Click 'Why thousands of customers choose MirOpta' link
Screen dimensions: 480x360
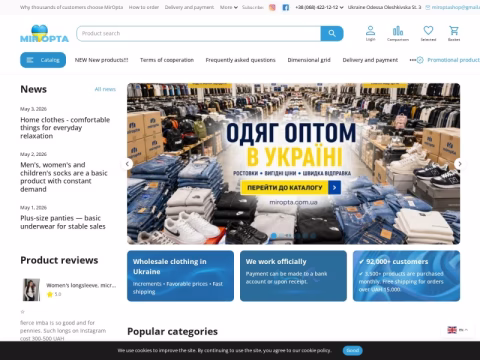tap(71, 7)
